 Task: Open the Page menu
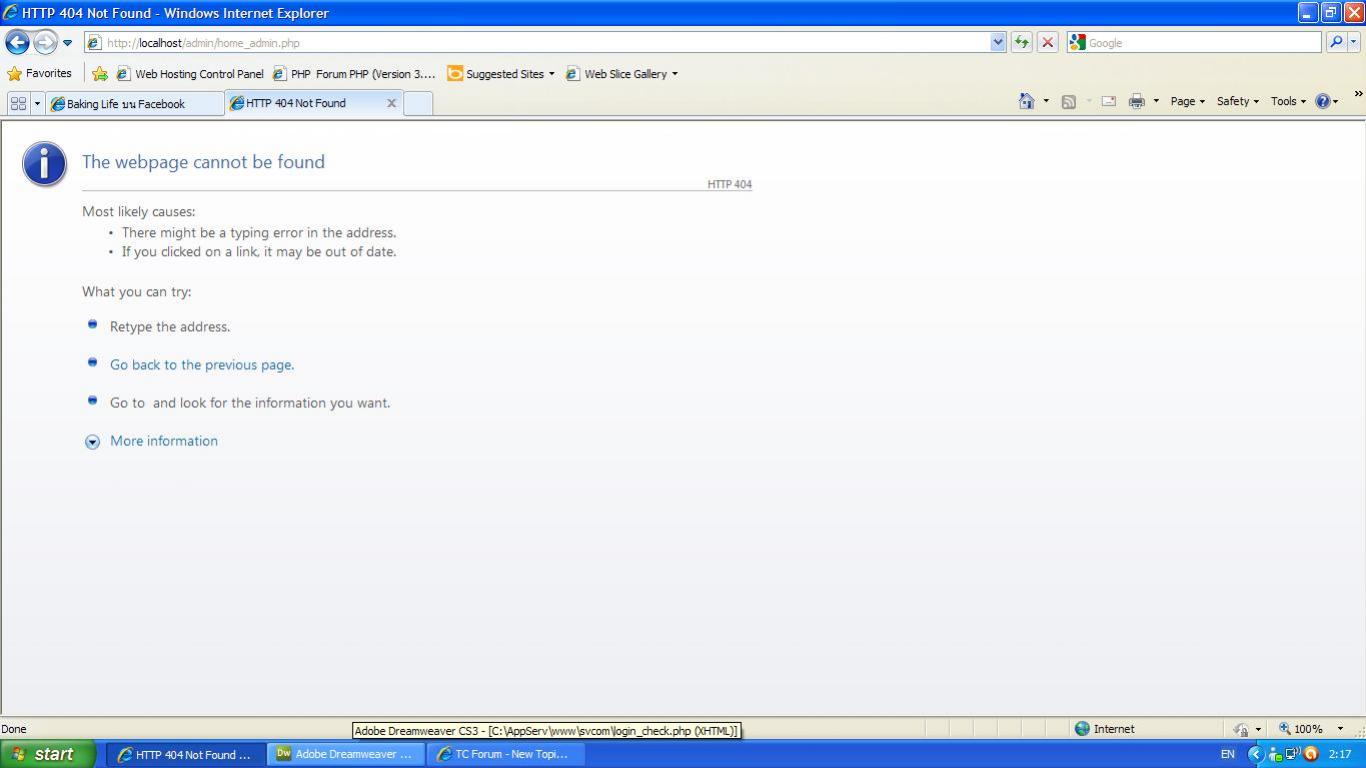(x=1187, y=101)
